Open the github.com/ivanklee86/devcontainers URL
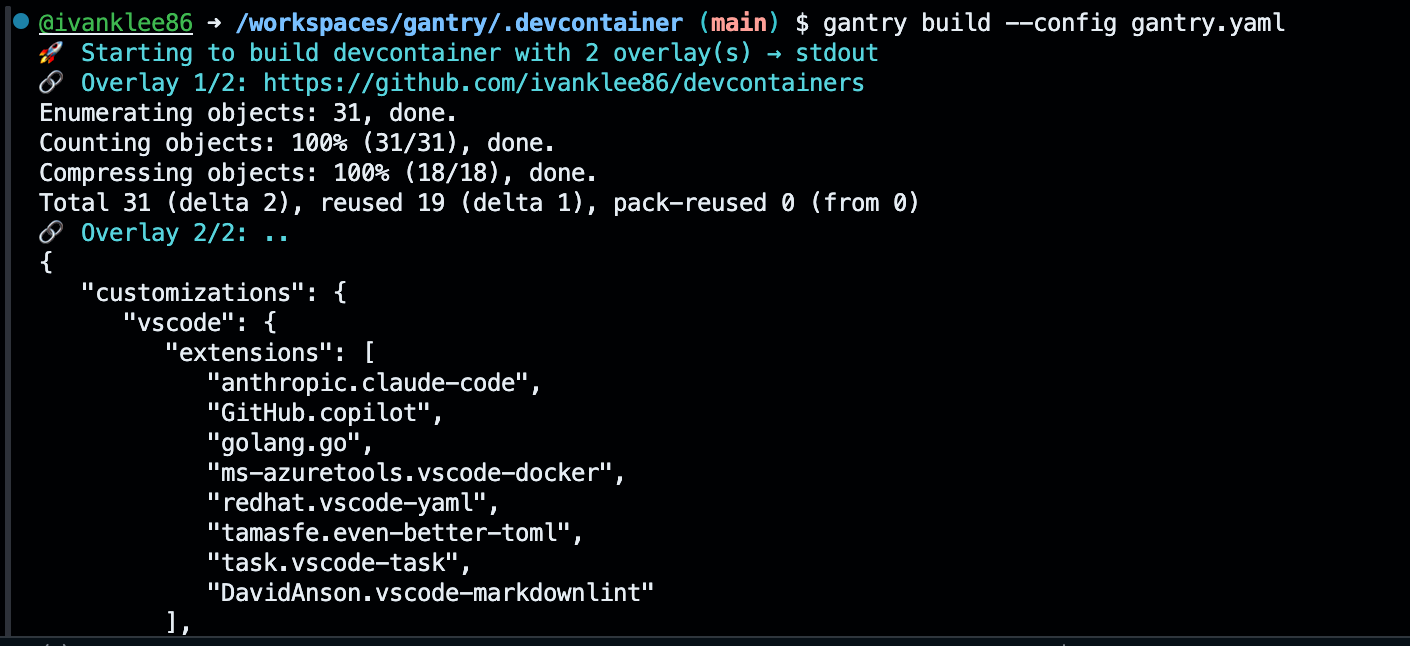The image size is (1410, 646). [x=563, y=83]
